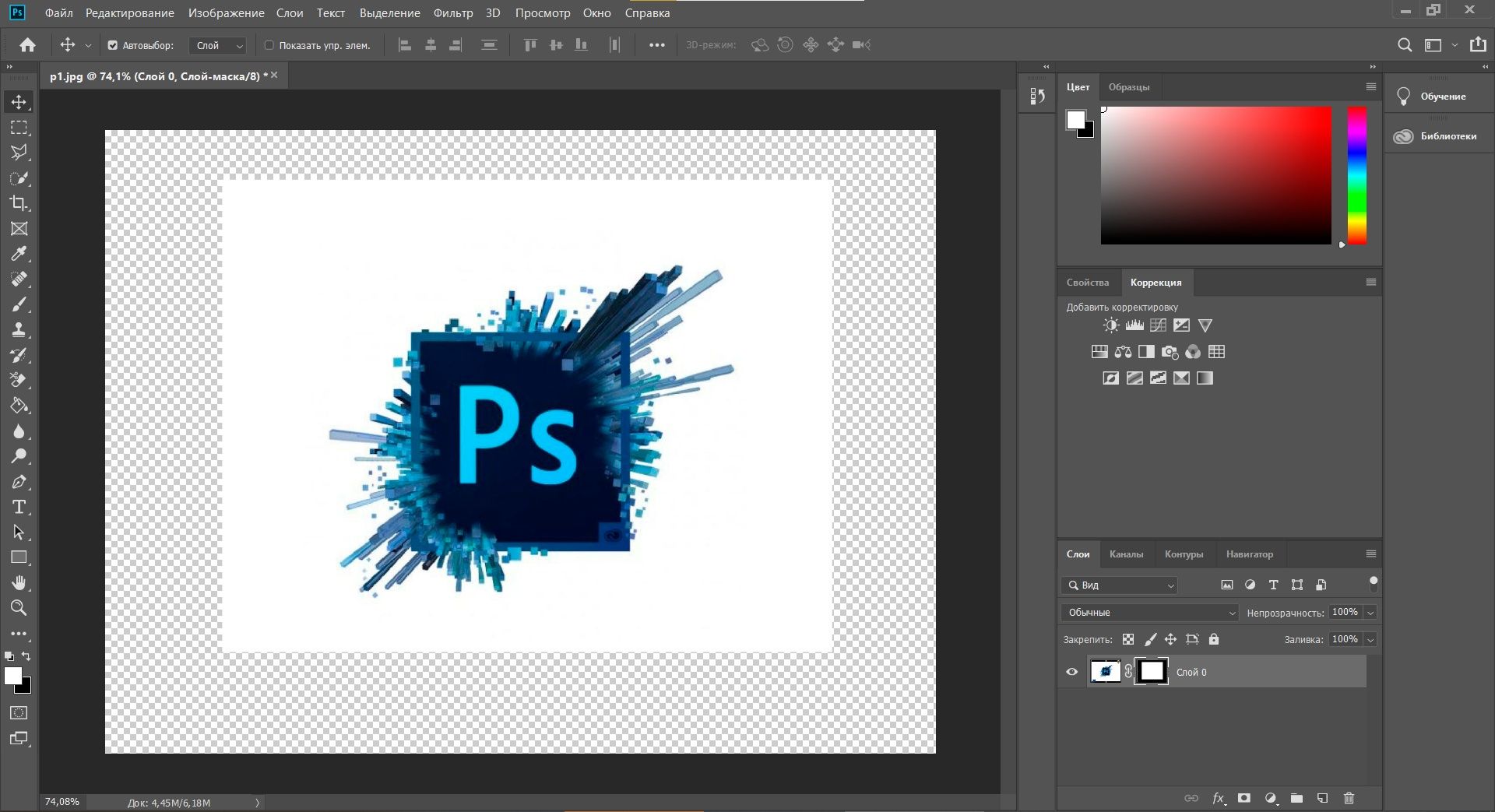Select the Path Selection tool
Screen dimensions: 1495x812
pyautogui.click(x=19, y=533)
